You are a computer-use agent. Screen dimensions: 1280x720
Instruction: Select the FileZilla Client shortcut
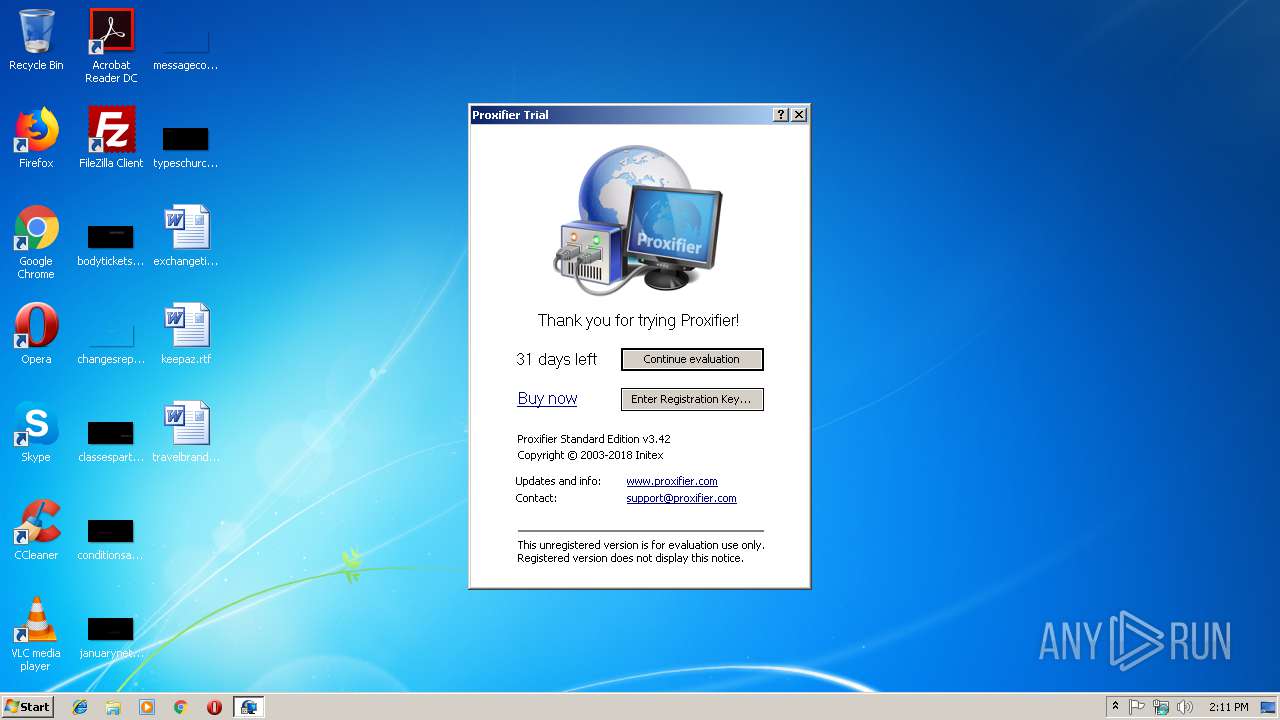tap(111, 138)
